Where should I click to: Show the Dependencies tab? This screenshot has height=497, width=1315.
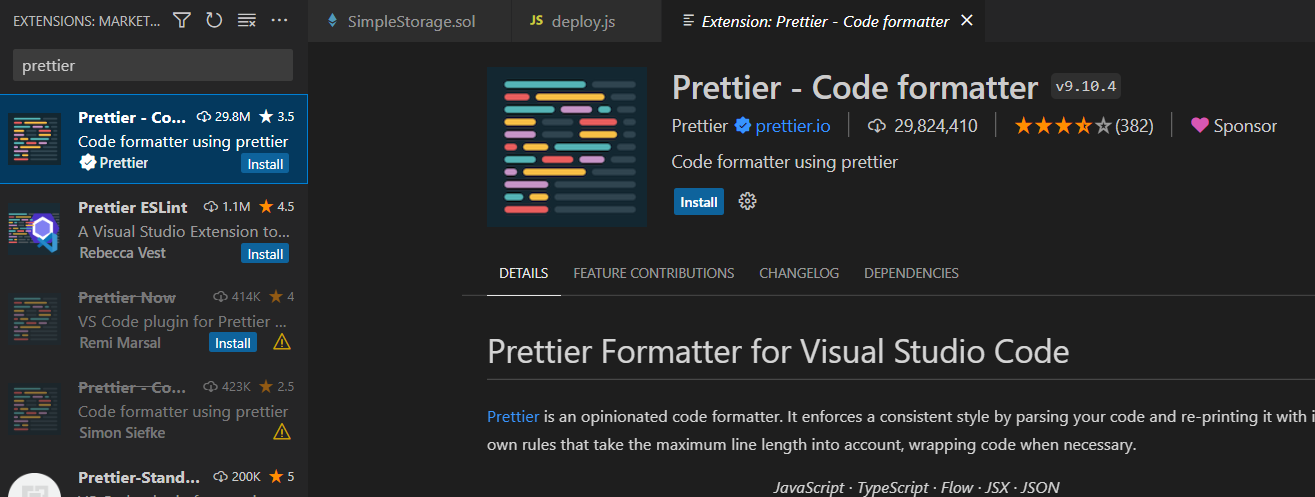(911, 273)
